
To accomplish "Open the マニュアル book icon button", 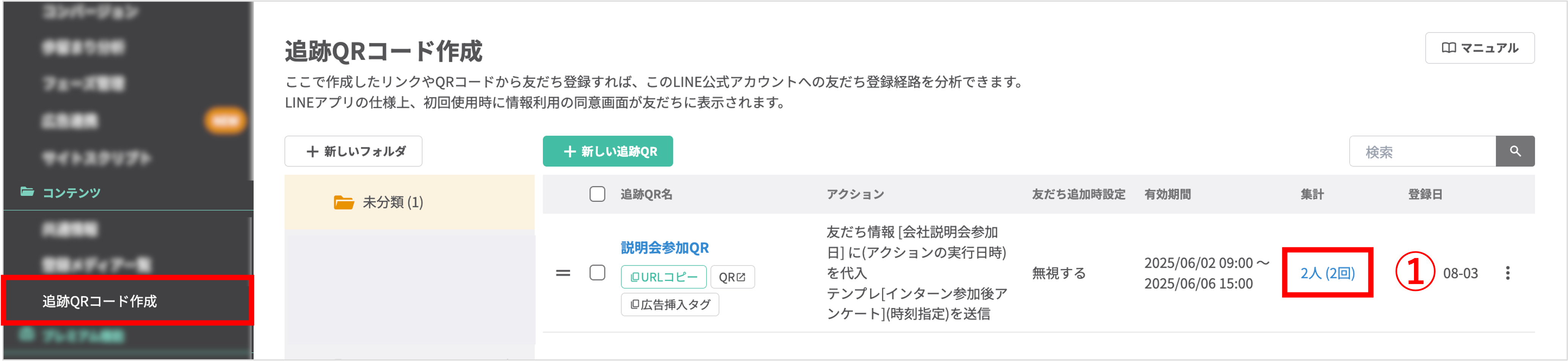I will [1479, 48].
